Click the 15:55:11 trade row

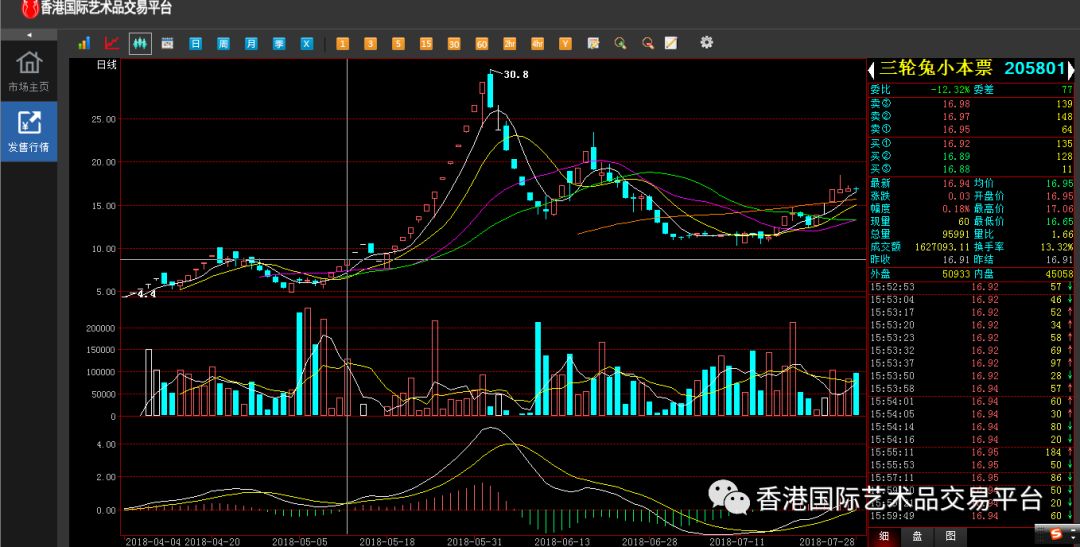[x=972, y=453]
